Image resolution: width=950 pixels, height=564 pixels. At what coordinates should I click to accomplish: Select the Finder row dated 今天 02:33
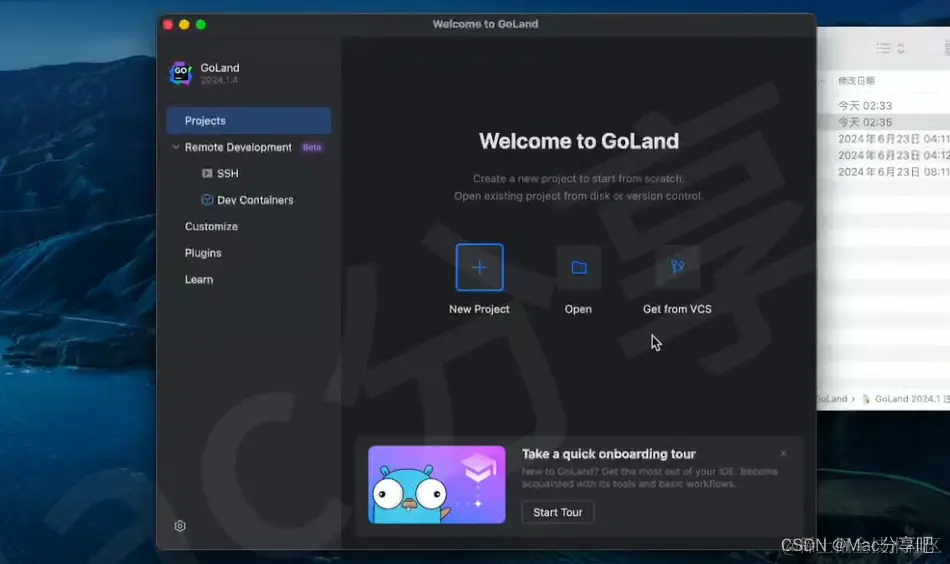coord(884,105)
